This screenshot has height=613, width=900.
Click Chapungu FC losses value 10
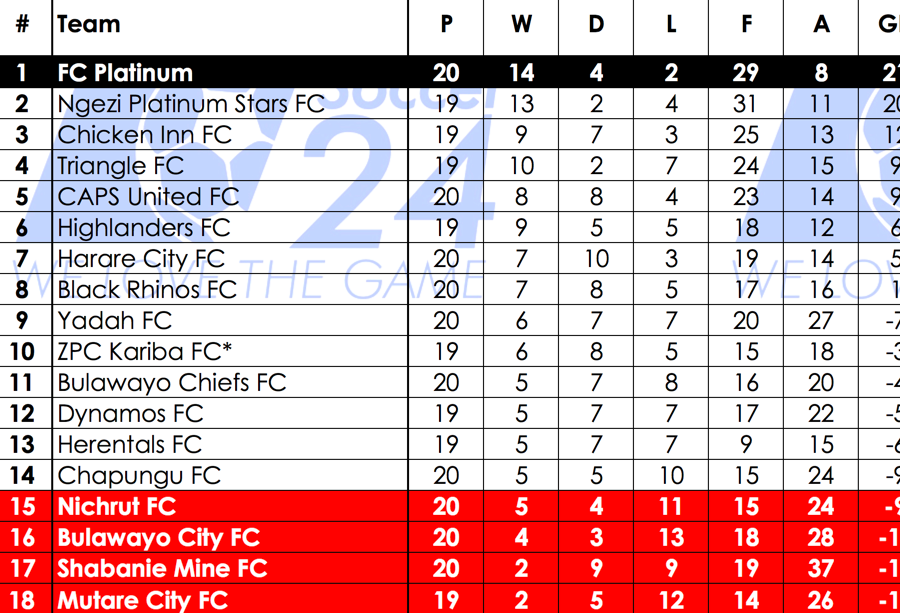click(x=671, y=476)
